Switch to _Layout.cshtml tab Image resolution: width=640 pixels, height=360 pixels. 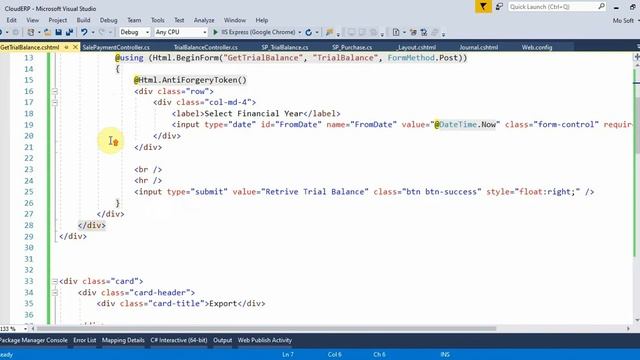pyautogui.click(x=416, y=47)
